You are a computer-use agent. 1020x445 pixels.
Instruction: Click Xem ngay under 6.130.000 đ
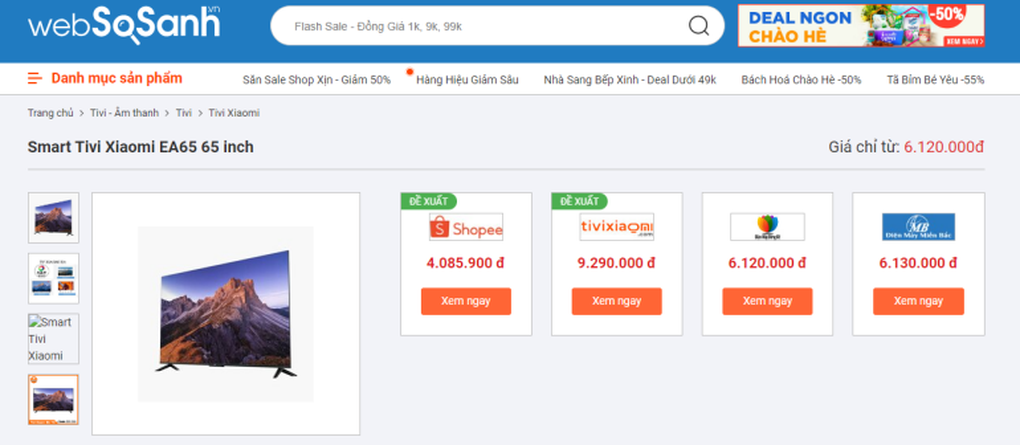919,301
